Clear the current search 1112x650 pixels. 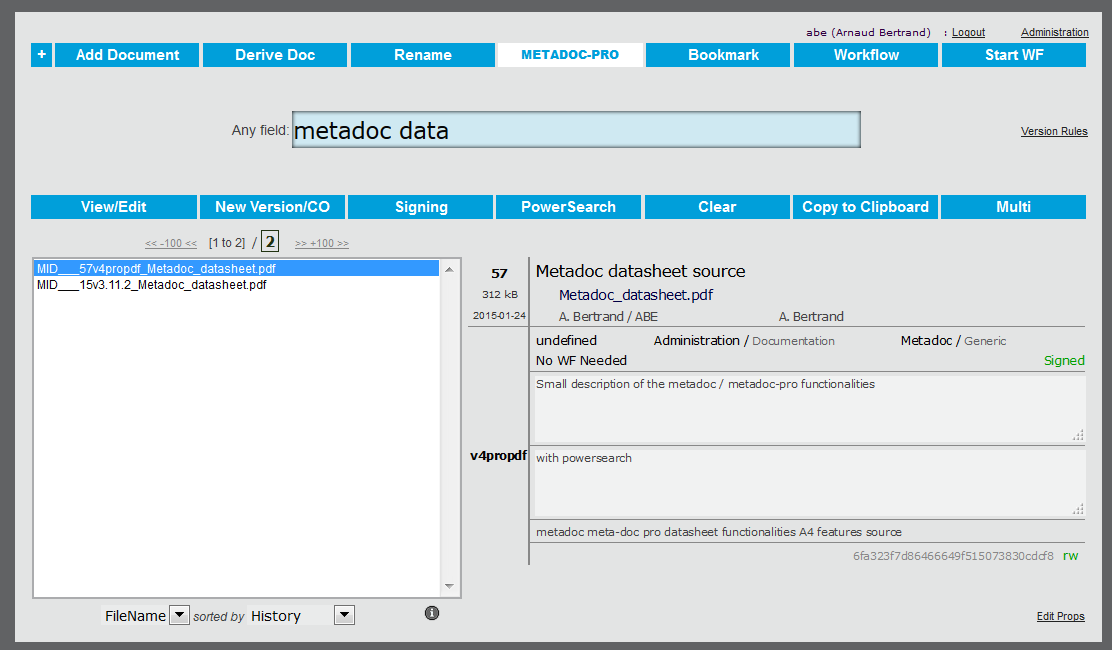[717, 206]
